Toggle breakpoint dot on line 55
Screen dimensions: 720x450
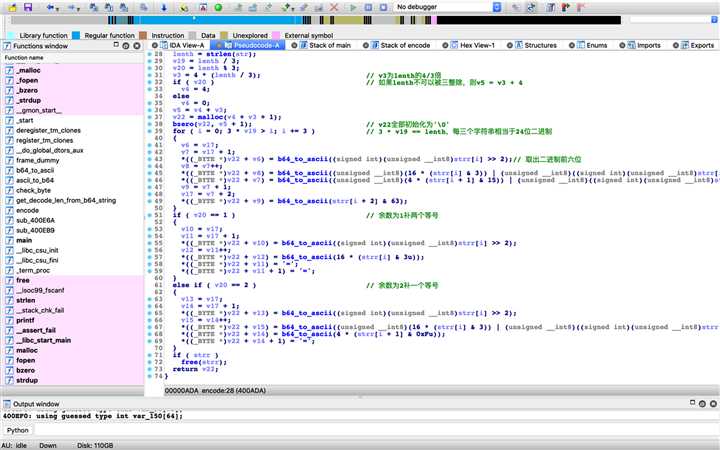(x=150, y=243)
